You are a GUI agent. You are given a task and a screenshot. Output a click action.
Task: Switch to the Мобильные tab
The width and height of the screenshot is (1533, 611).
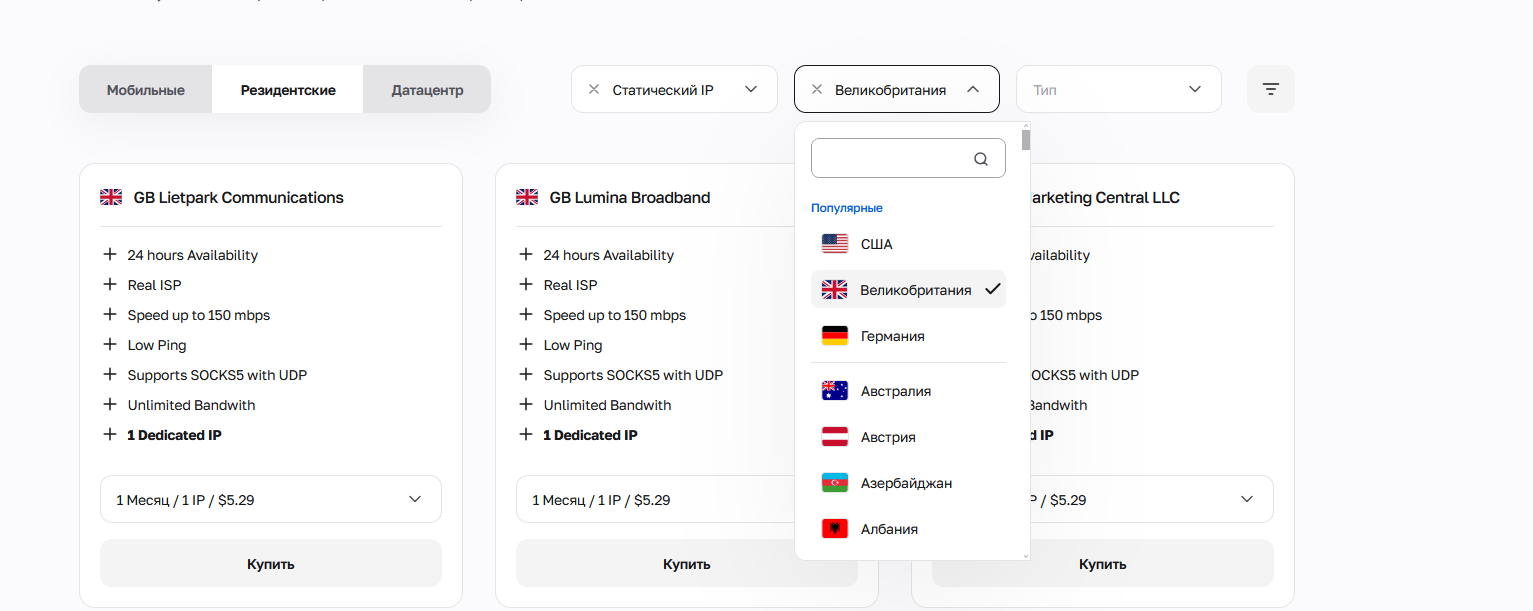pyautogui.click(x=146, y=90)
